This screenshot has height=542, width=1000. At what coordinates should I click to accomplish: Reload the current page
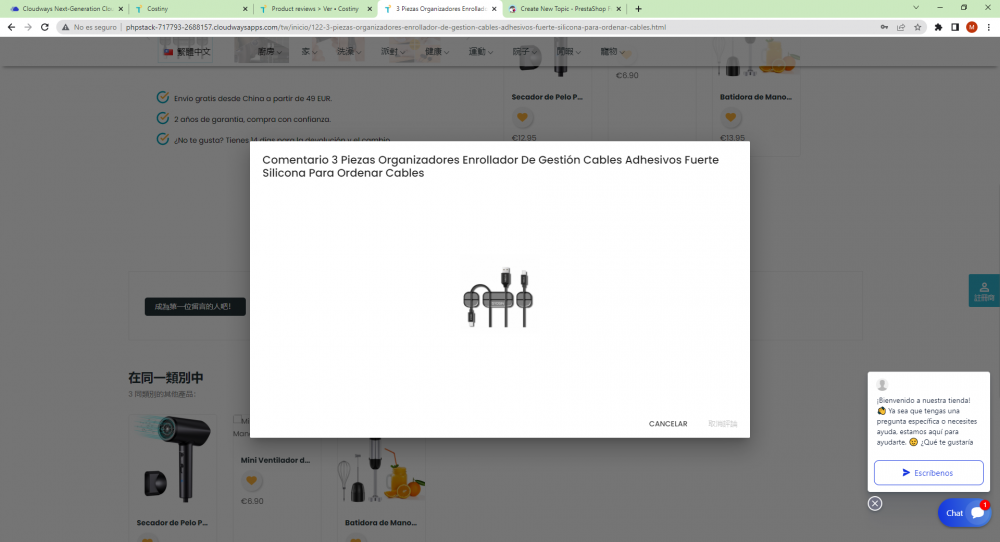click(45, 27)
